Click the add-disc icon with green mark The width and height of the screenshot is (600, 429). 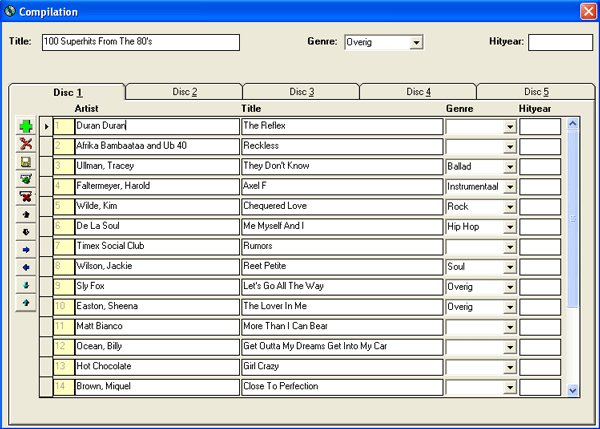coord(26,179)
